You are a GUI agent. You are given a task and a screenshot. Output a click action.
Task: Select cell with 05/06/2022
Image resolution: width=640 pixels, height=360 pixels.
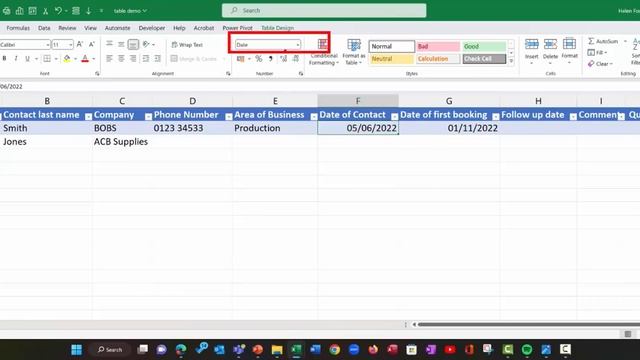(x=358, y=128)
